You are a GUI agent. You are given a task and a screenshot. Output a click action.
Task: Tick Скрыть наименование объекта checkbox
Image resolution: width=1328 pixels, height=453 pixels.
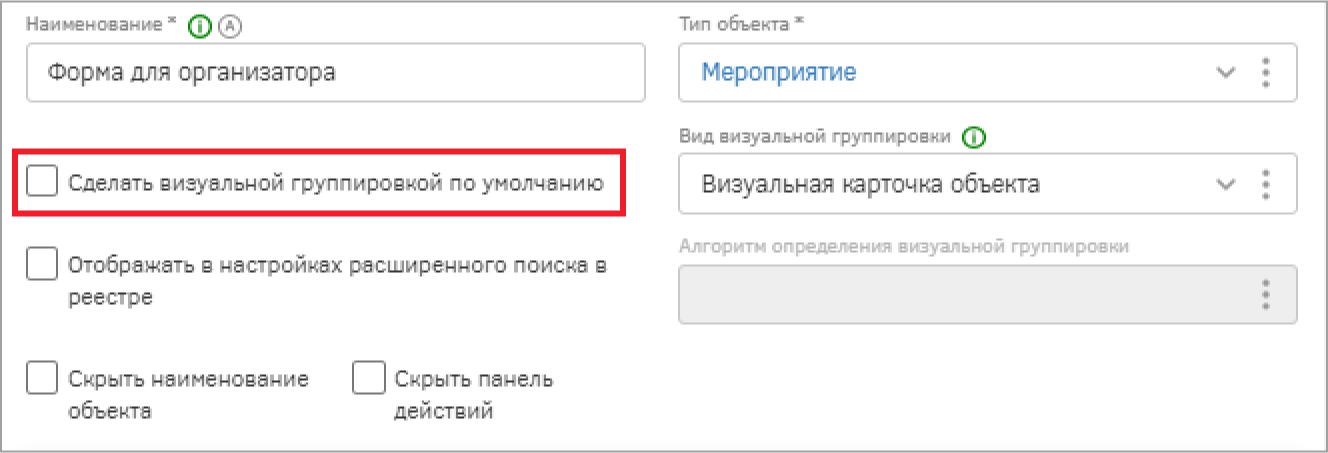pyautogui.click(x=42, y=379)
